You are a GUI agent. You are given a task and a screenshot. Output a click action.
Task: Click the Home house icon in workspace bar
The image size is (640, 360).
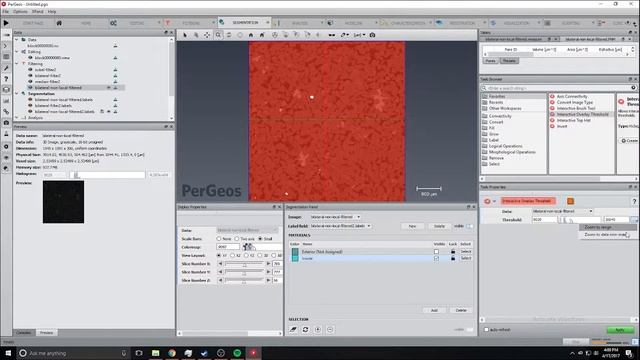coord(59,23)
